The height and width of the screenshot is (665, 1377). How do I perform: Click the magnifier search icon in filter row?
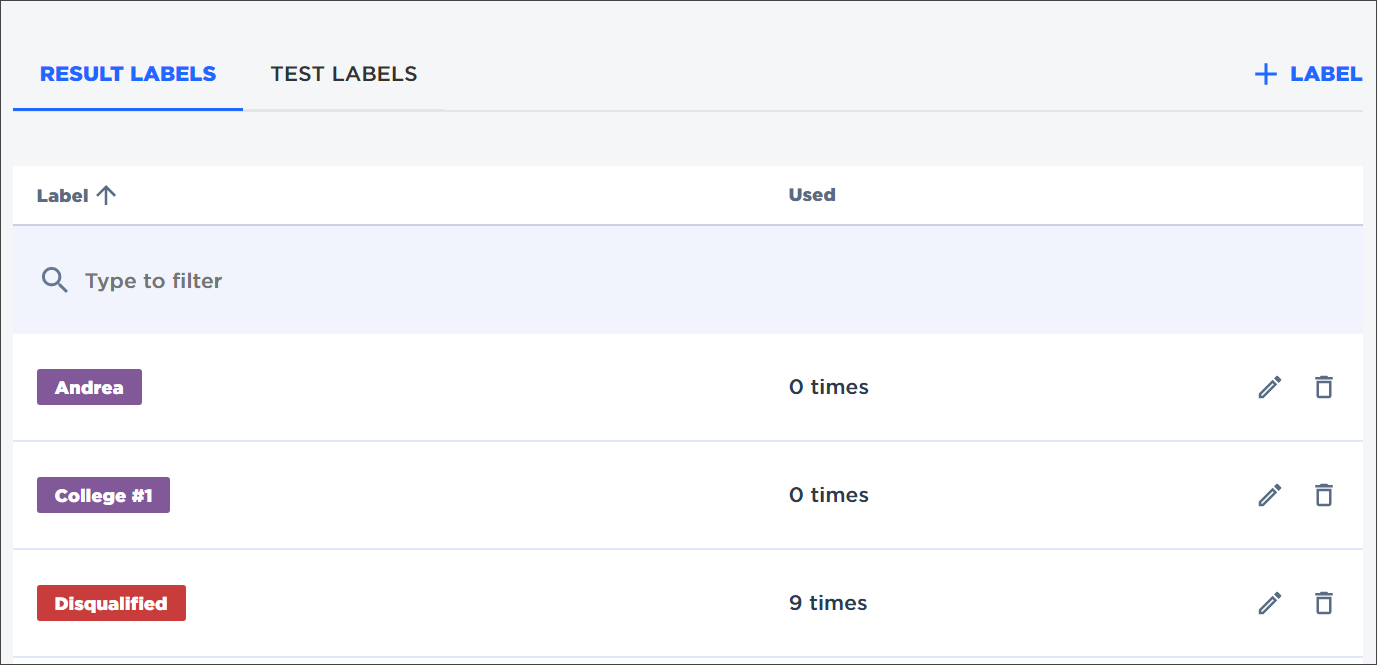click(54, 280)
